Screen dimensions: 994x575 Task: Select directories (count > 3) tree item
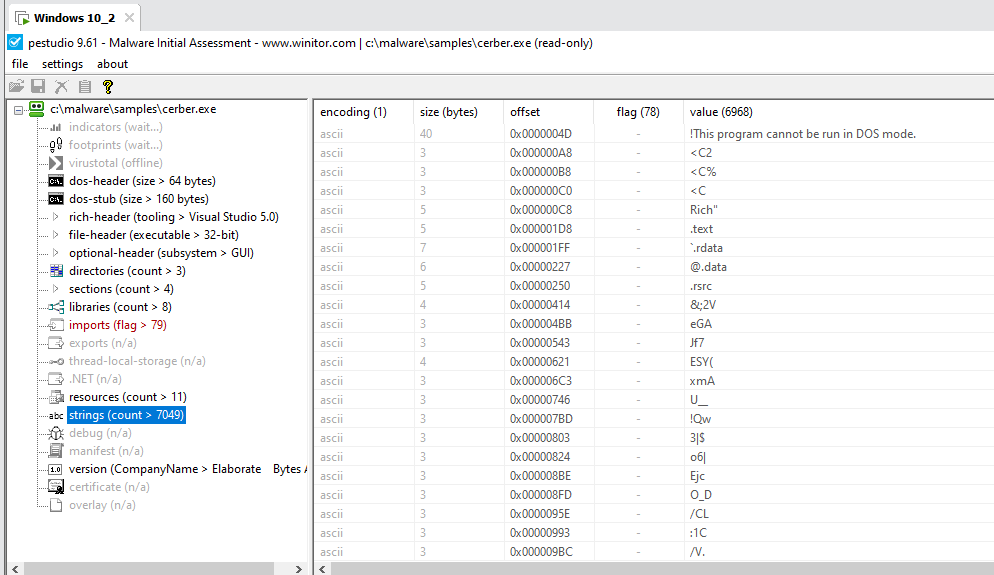(x=127, y=271)
